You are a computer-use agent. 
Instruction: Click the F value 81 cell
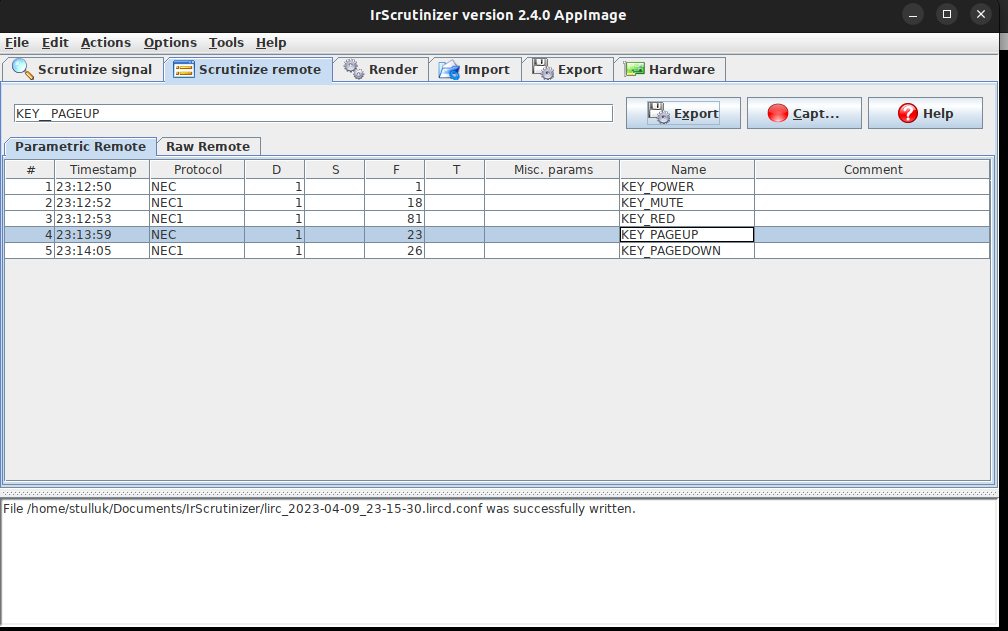[x=395, y=218]
